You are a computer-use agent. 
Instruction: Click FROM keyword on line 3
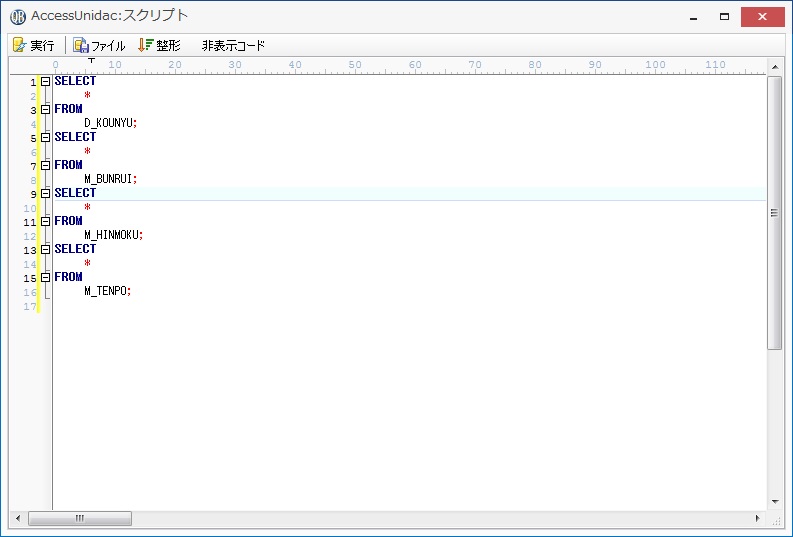(68, 109)
